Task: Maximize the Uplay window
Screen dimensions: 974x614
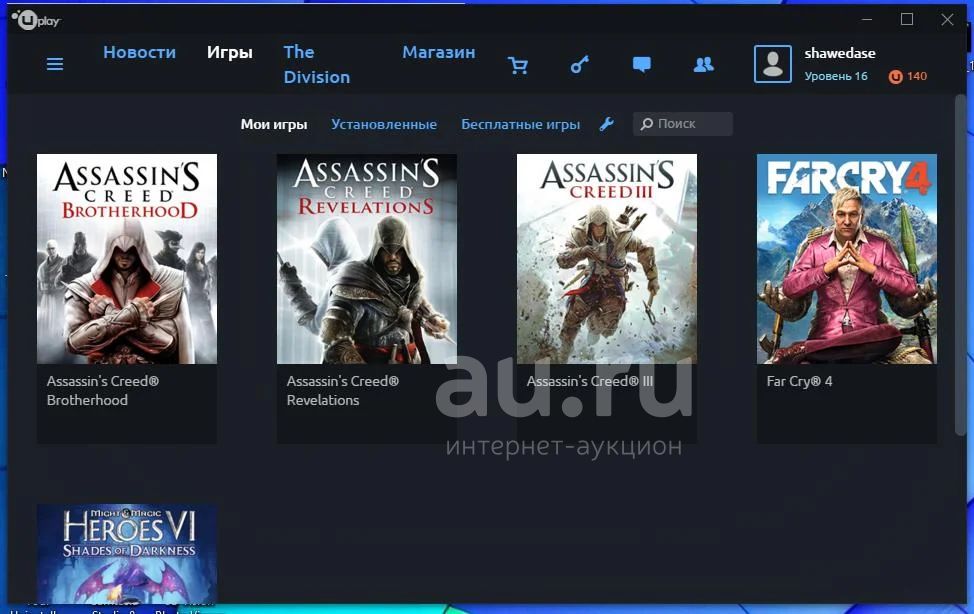Action: pyautogui.click(x=907, y=19)
